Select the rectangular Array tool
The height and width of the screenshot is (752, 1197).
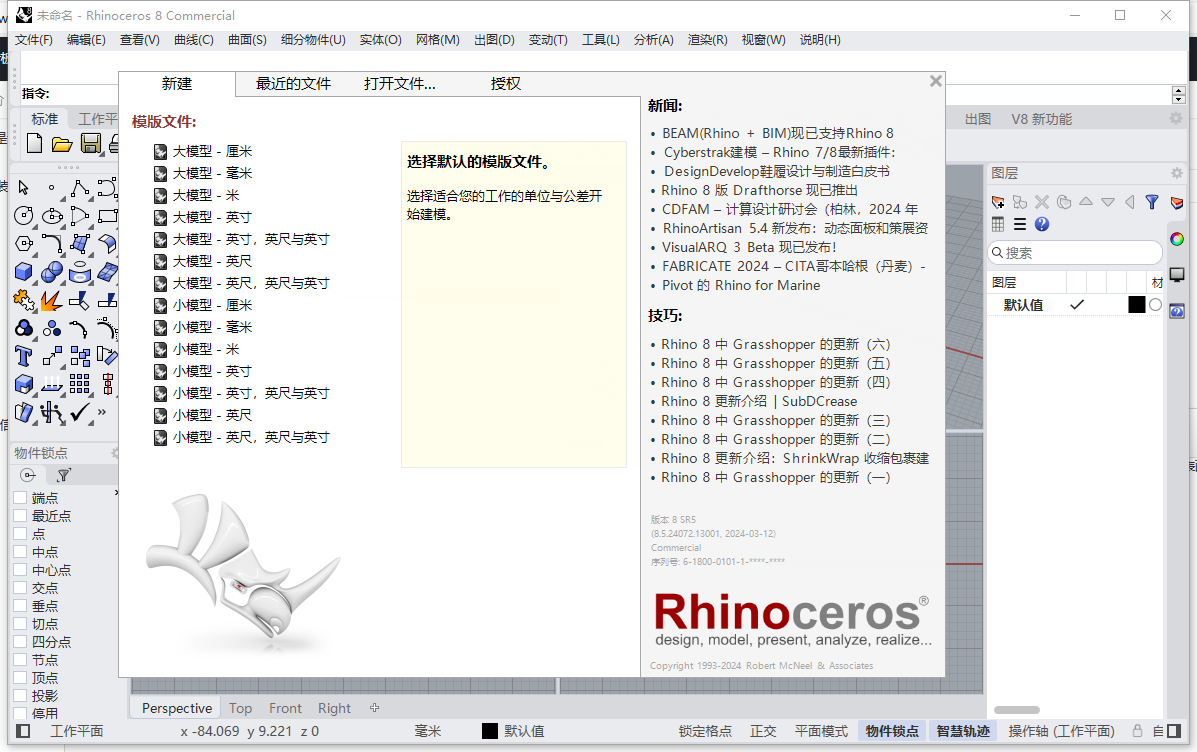pos(79,384)
